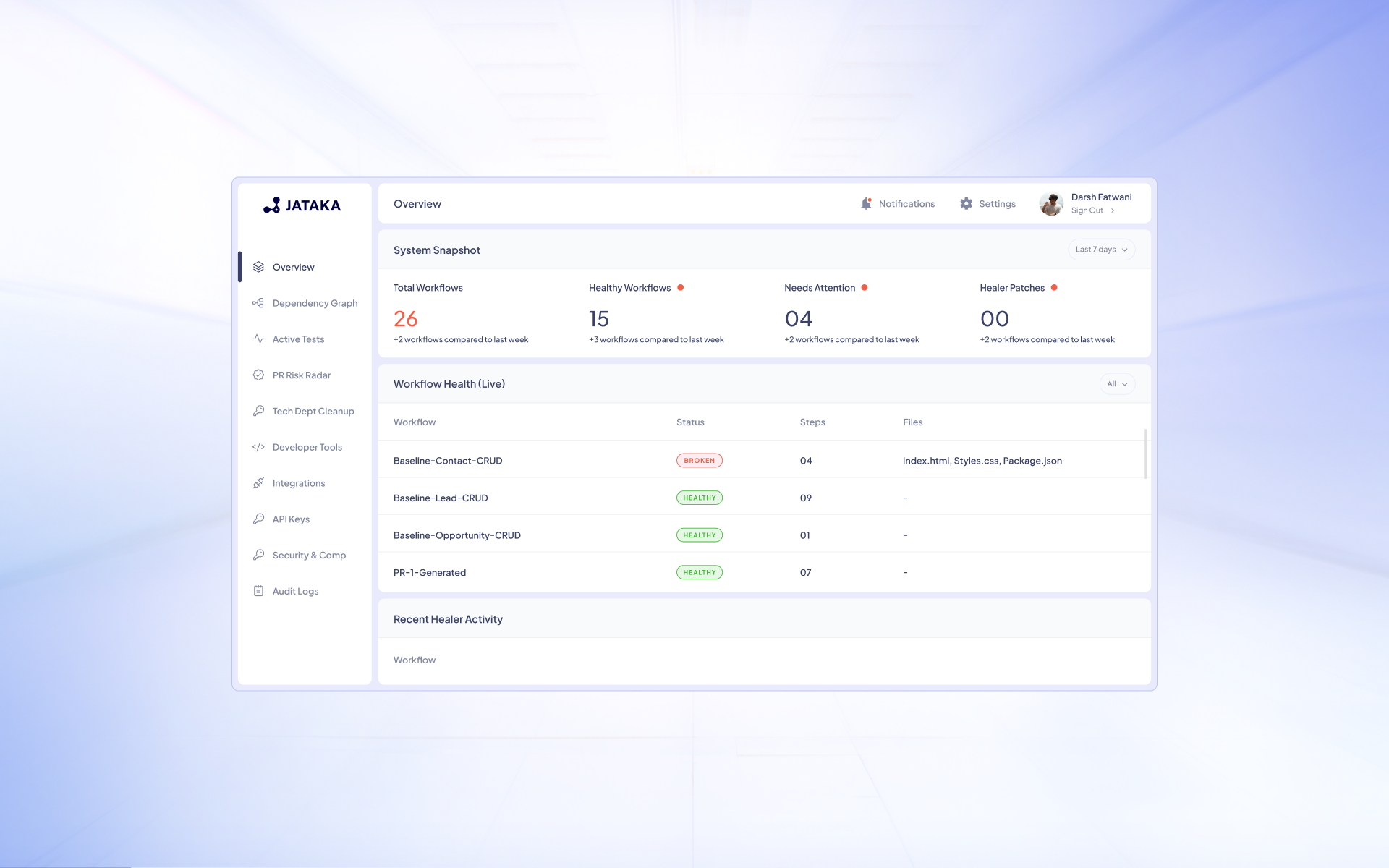Select Active Tests in sidebar
This screenshot has width=1389, height=868.
point(298,339)
